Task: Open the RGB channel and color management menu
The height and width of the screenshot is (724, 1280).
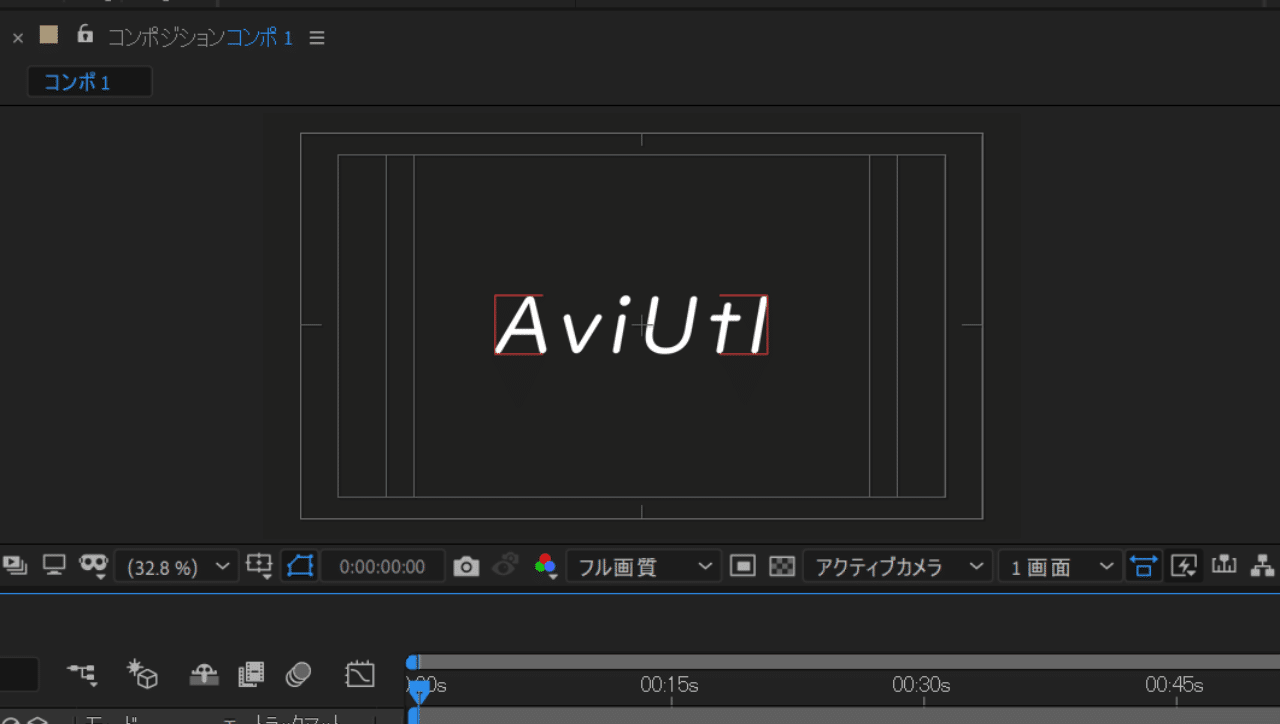Action: [546, 567]
